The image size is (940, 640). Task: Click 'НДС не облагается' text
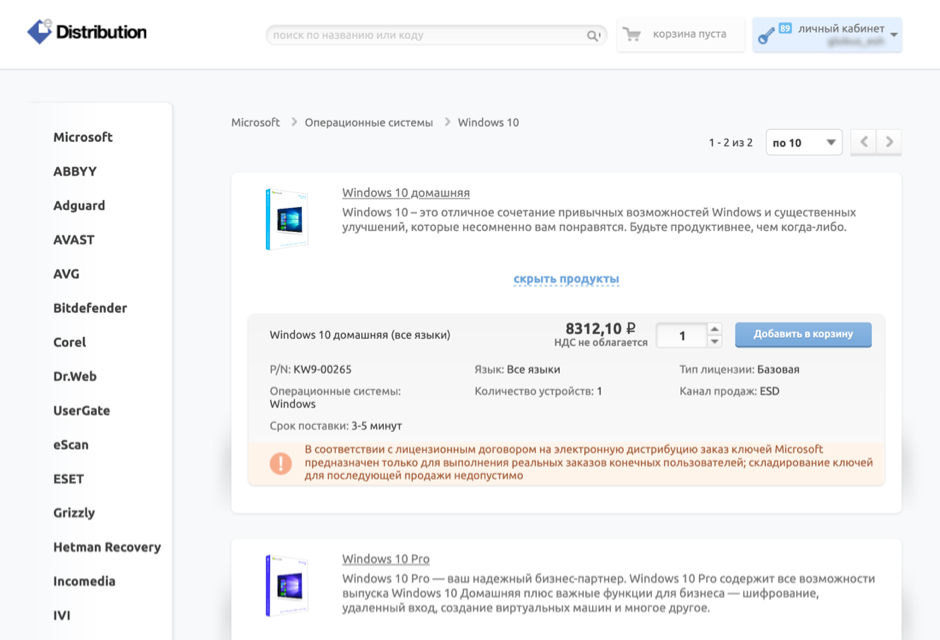[601, 343]
